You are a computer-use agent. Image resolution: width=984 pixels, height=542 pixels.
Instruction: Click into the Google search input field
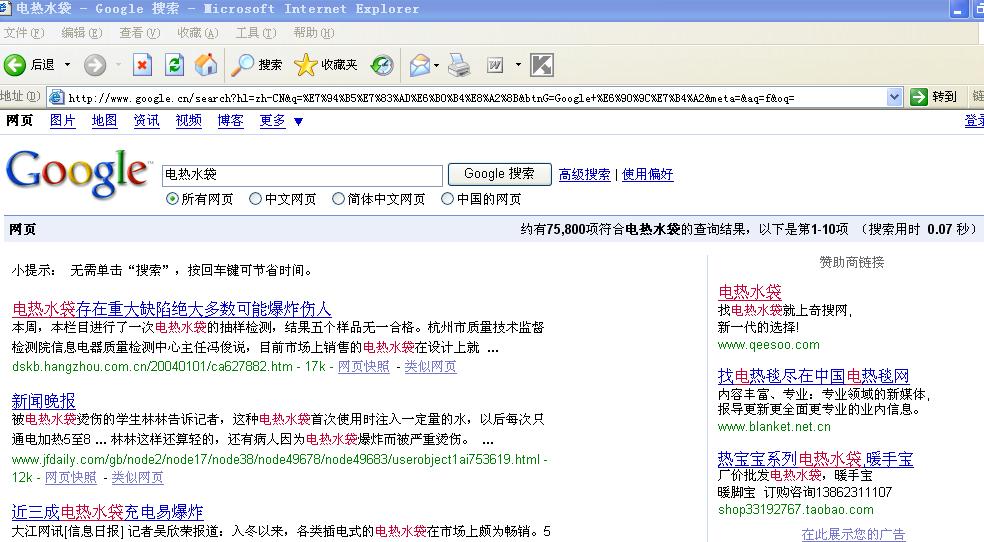coord(302,174)
